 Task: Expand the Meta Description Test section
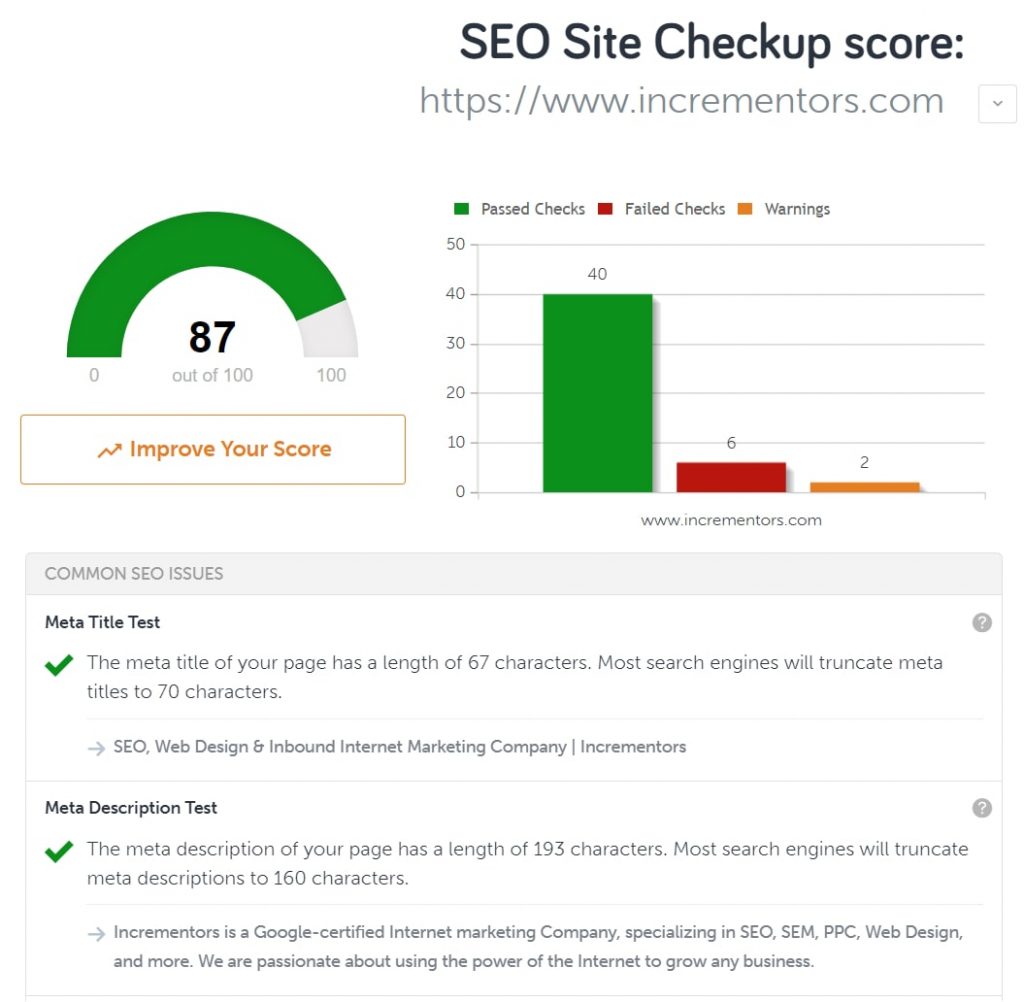coord(130,808)
